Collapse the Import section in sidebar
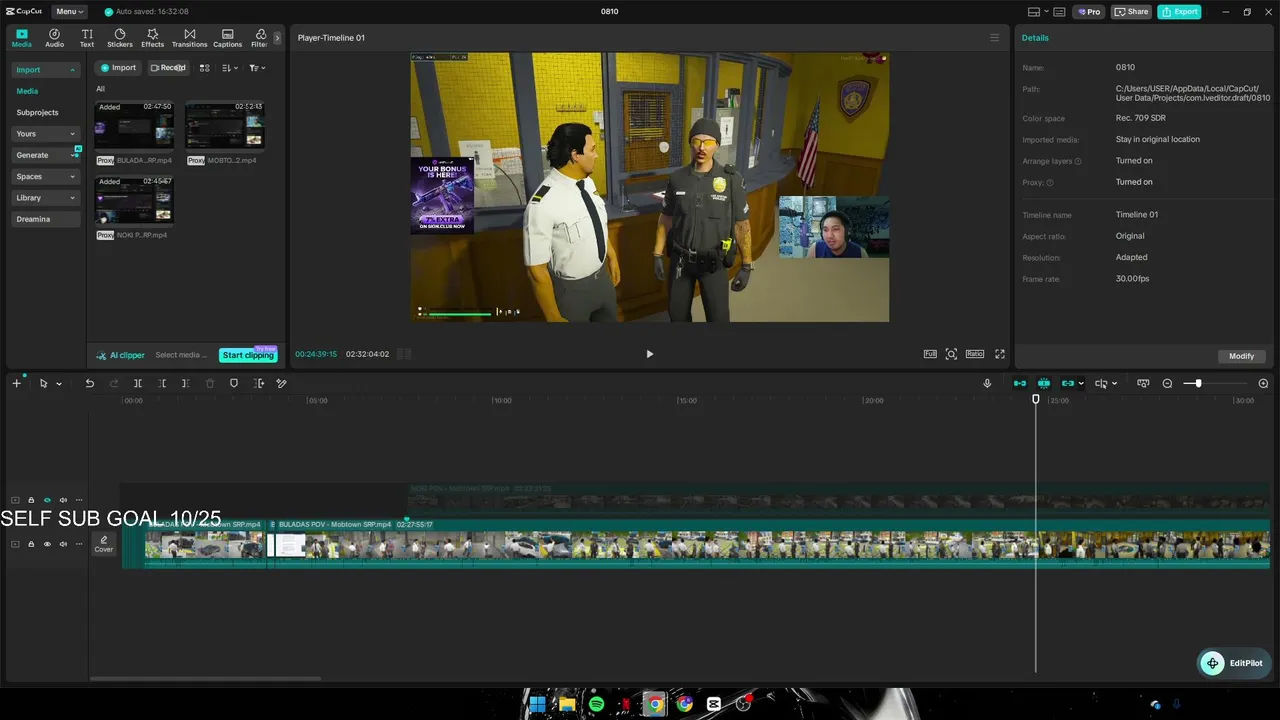 click(45, 70)
